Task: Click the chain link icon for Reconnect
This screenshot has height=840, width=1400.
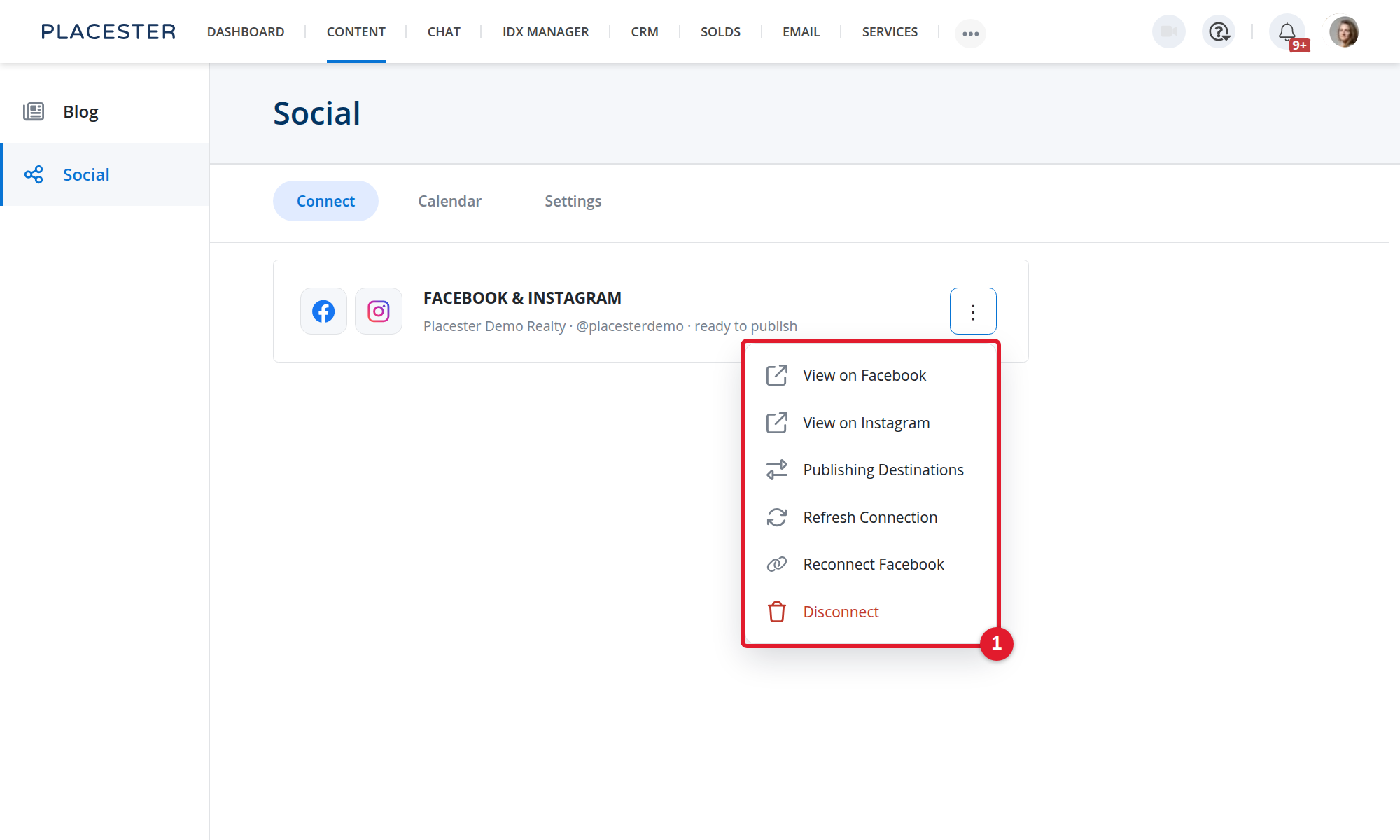Action: pyautogui.click(x=776, y=564)
